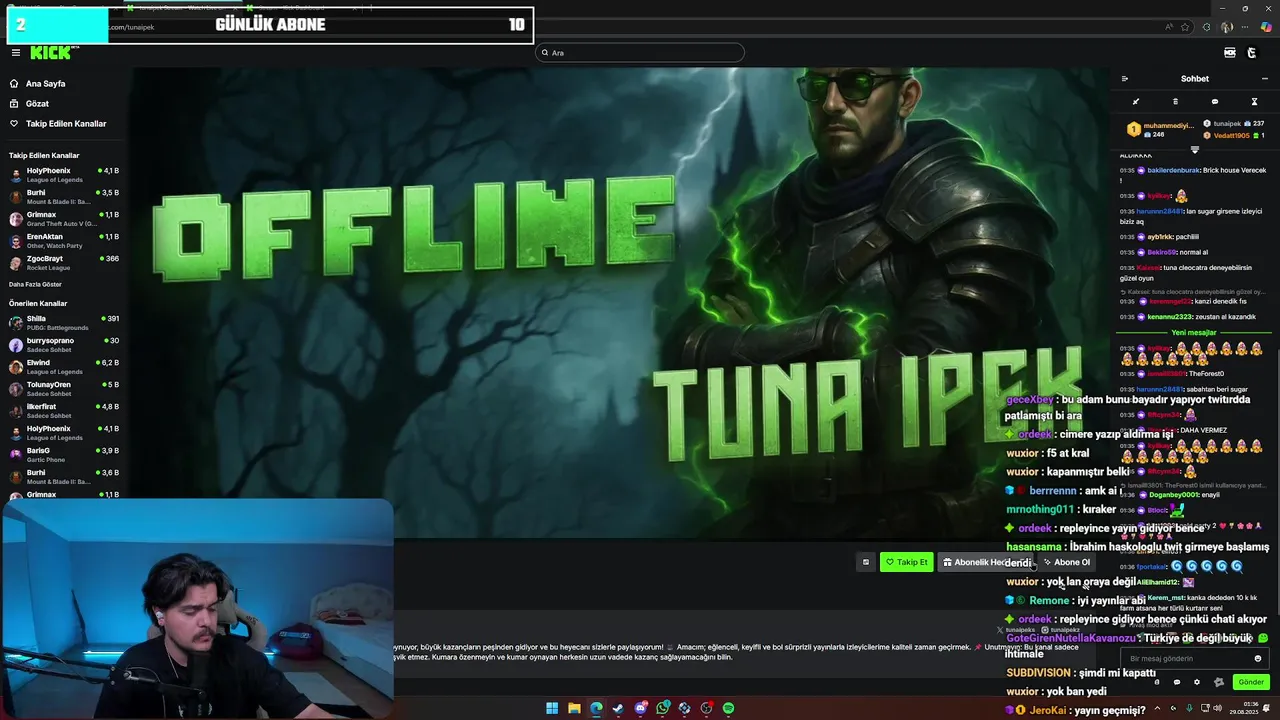The width and height of the screenshot is (1280, 720).
Task: Click the sword icon in the chat toolbar
Action: coord(1135,102)
